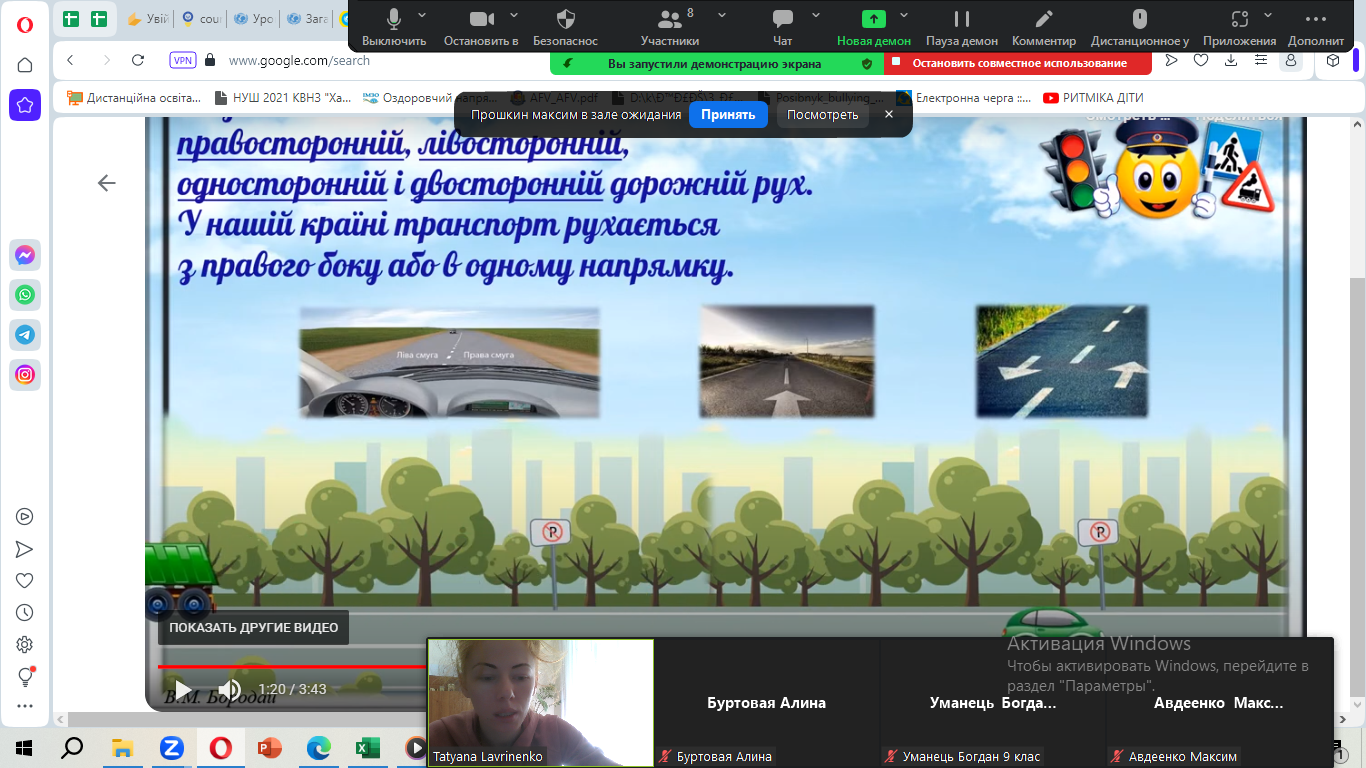Open Zoom Приложения apps
The image size is (1366, 768).
tap(1240, 27)
